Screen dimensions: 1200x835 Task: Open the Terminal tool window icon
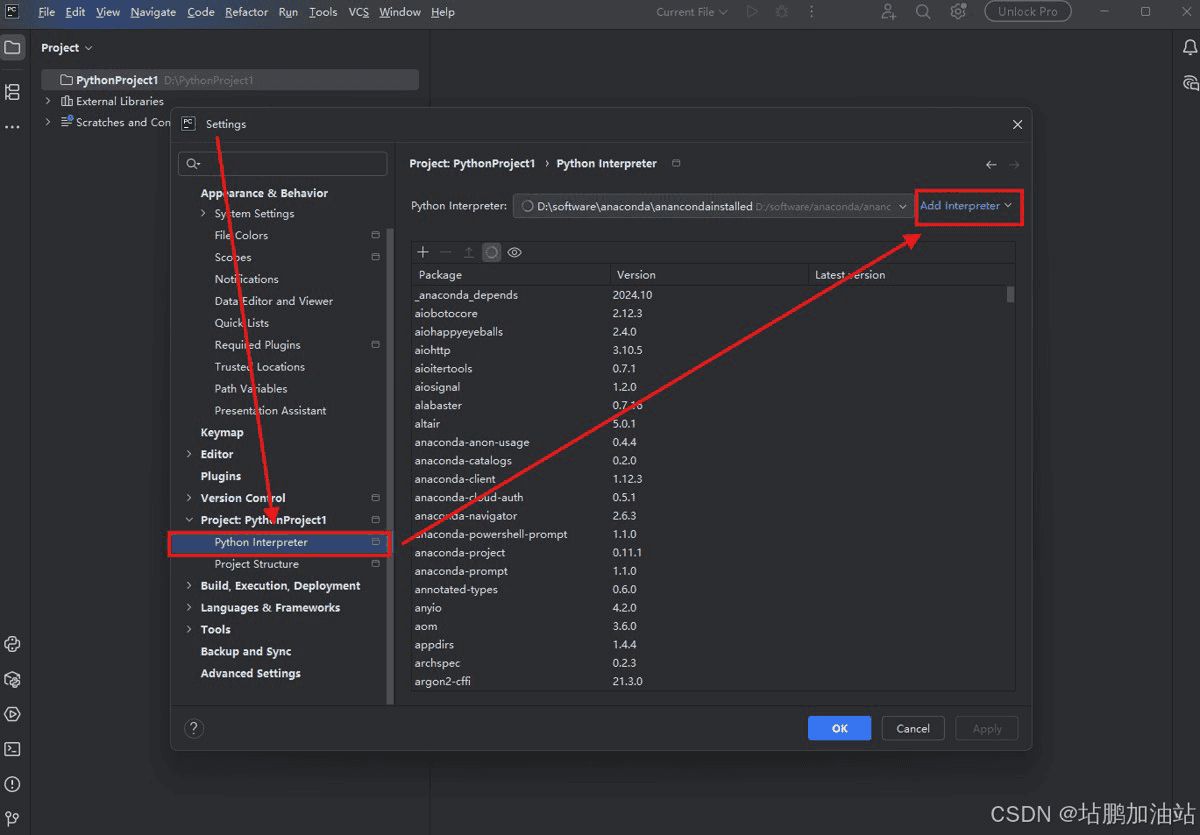13,749
